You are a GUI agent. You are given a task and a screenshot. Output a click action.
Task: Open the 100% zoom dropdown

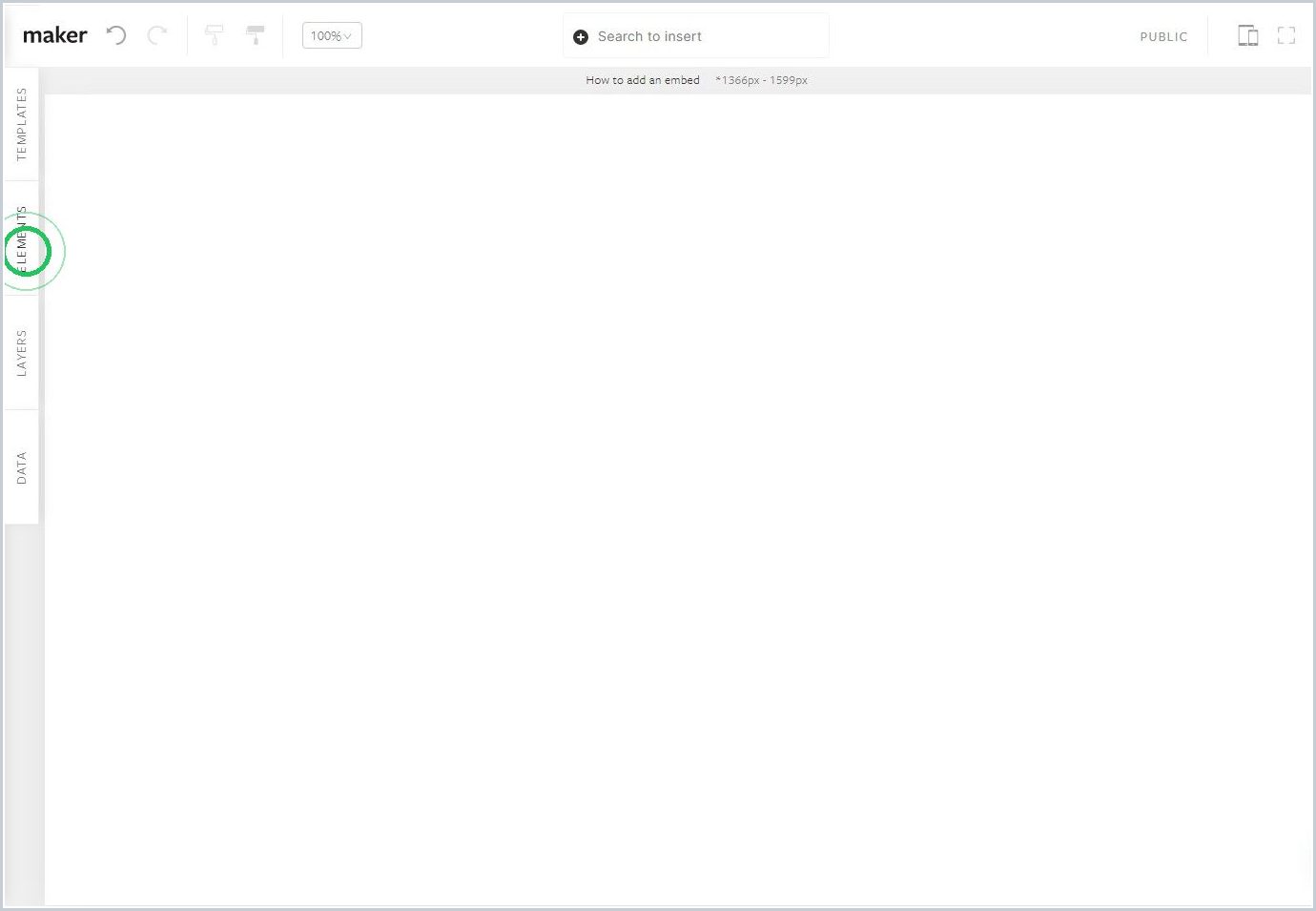pos(332,36)
